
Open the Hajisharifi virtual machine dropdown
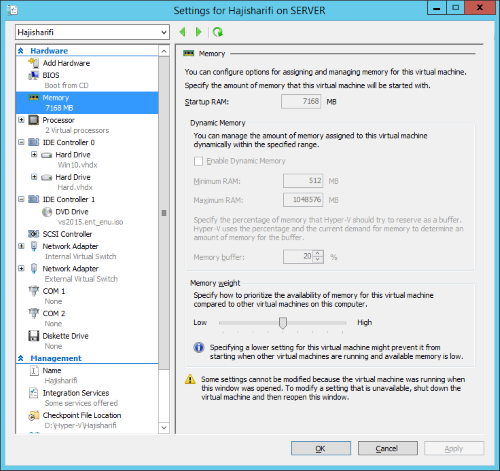[92, 32]
